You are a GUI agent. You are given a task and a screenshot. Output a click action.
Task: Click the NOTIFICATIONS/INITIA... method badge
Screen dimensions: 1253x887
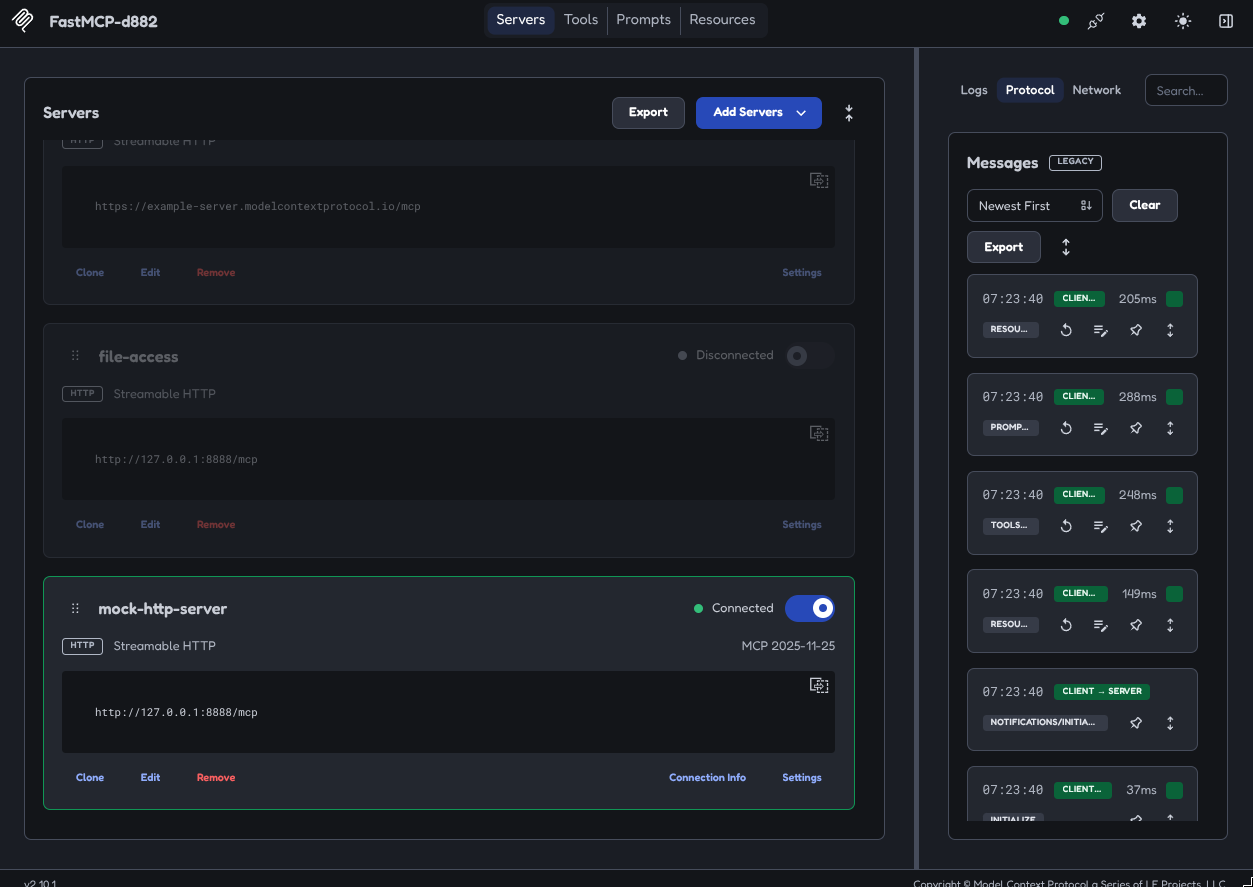click(1045, 723)
